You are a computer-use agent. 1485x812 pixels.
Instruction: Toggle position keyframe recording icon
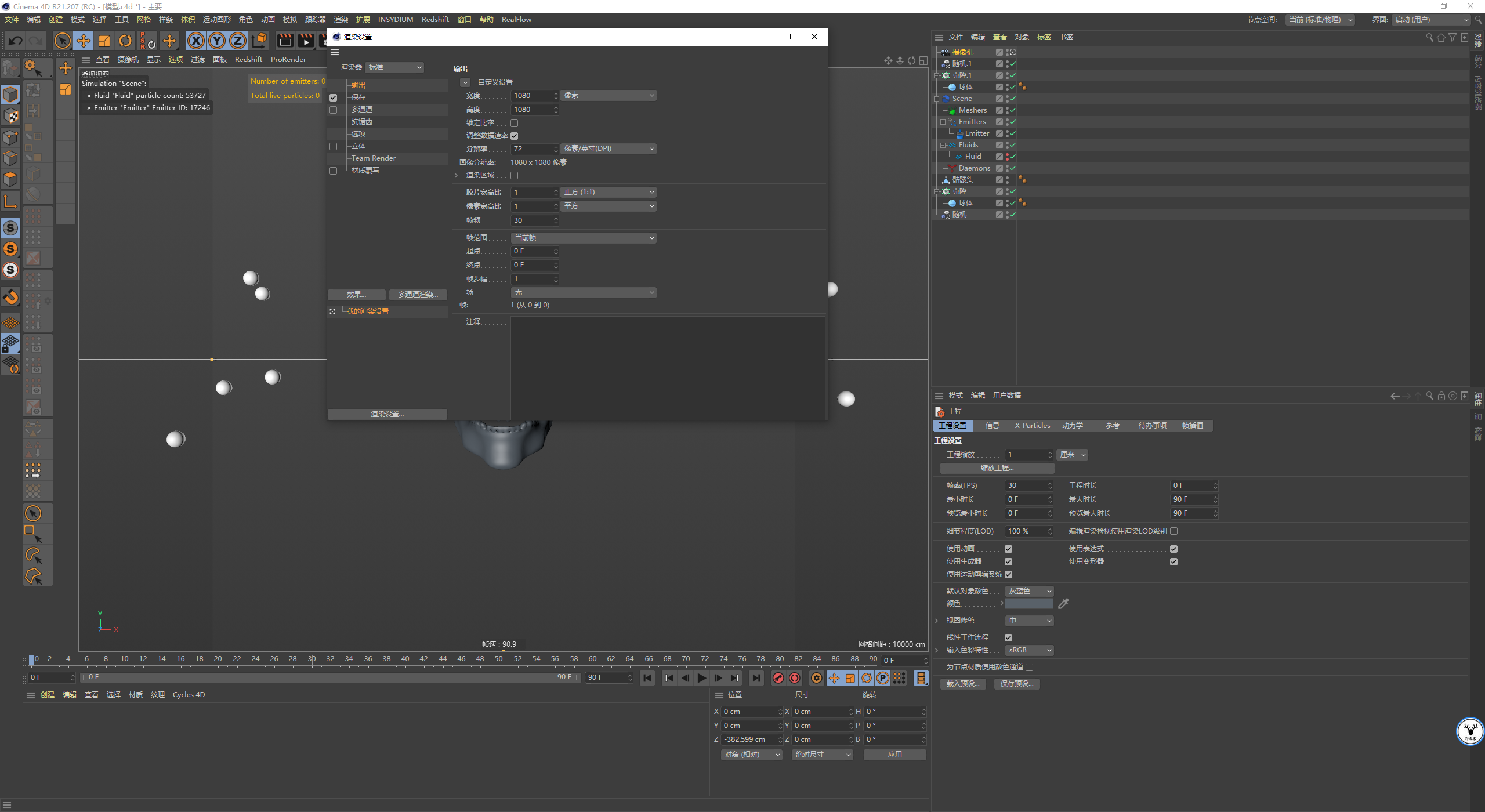click(834, 678)
